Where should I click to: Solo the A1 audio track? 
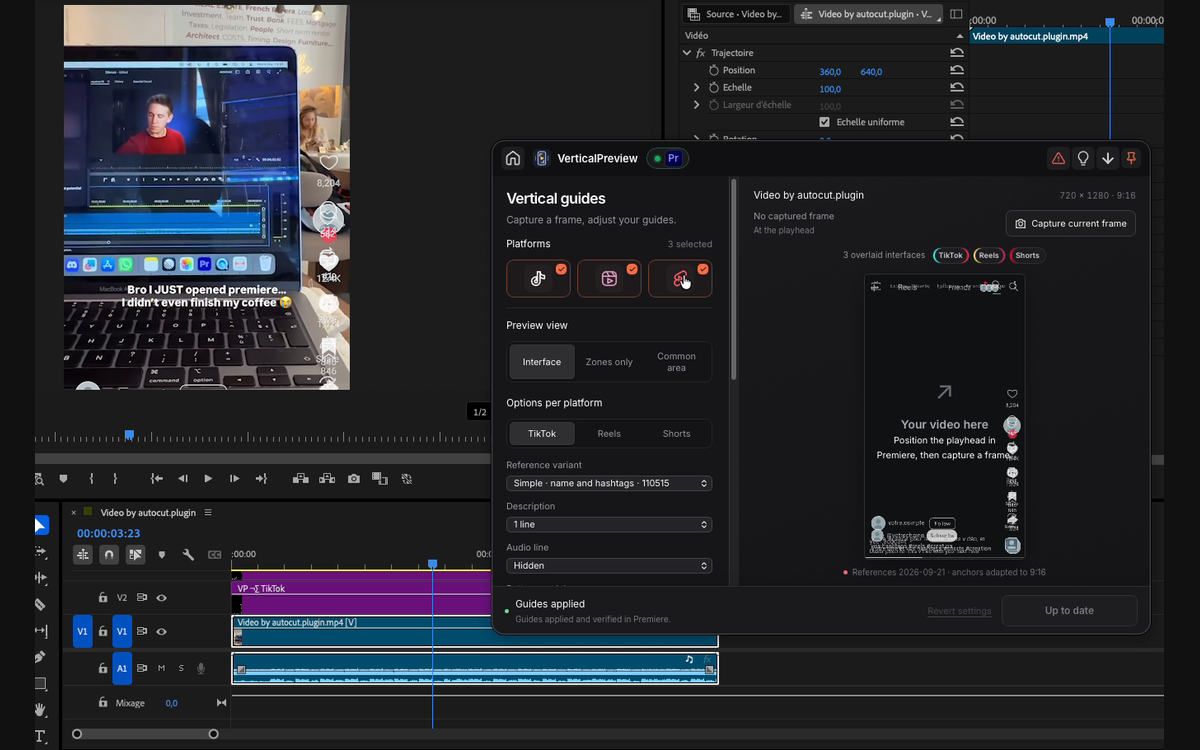click(x=181, y=668)
